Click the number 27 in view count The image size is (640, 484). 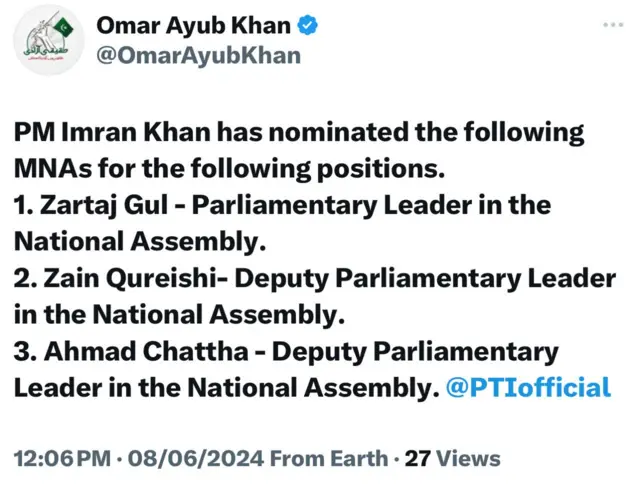click(x=418, y=459)
